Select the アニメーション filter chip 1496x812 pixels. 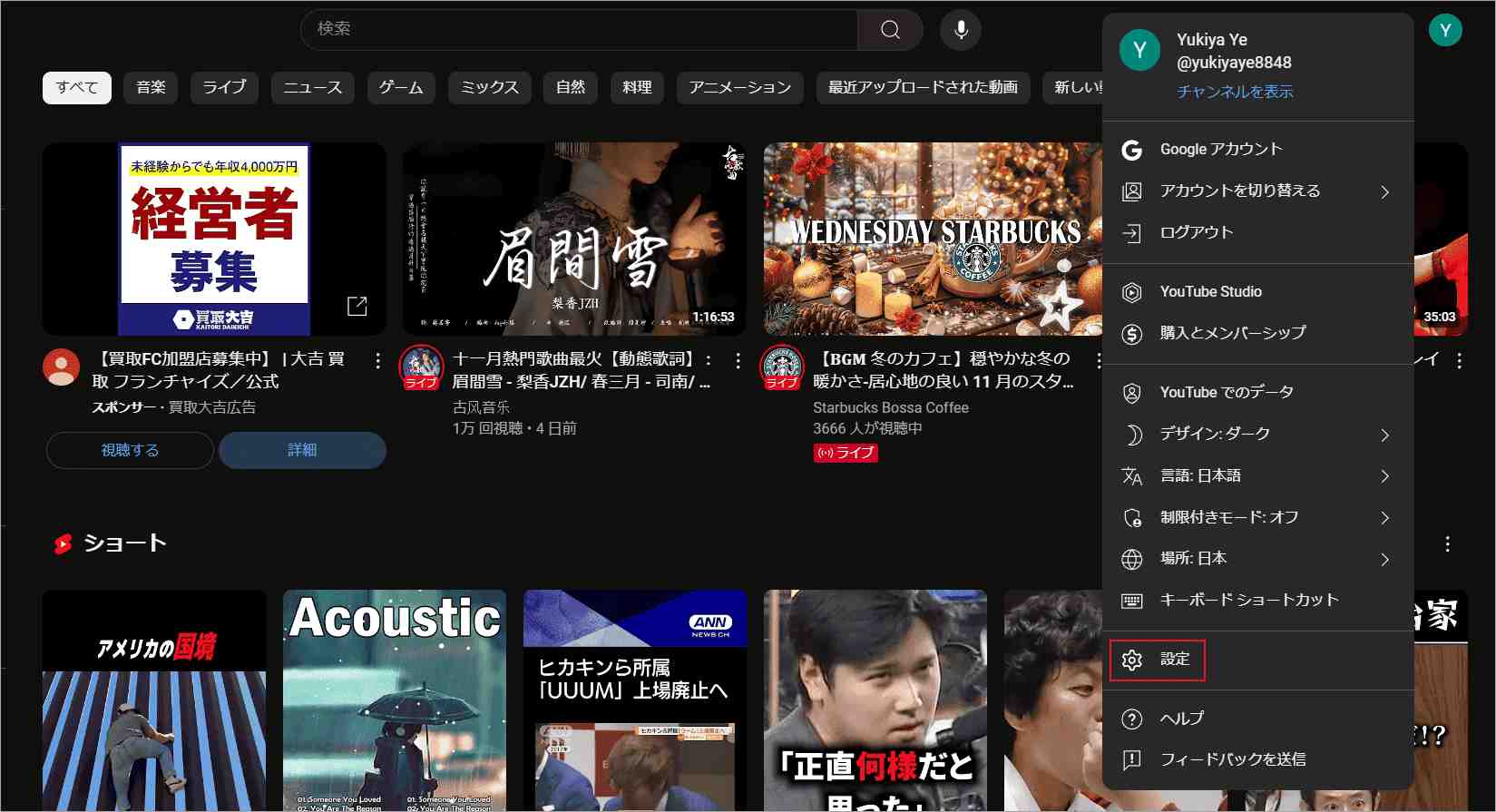point(740,88)
